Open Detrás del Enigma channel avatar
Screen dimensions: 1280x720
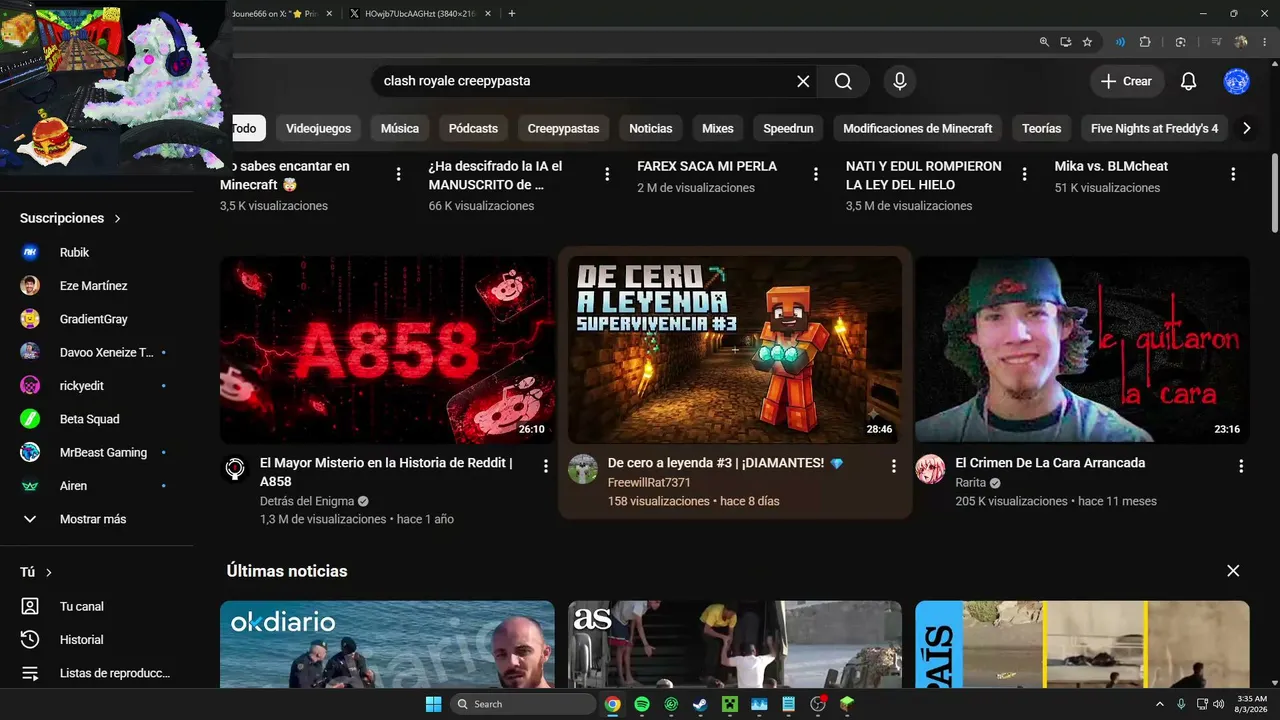[x=235, y=469]
